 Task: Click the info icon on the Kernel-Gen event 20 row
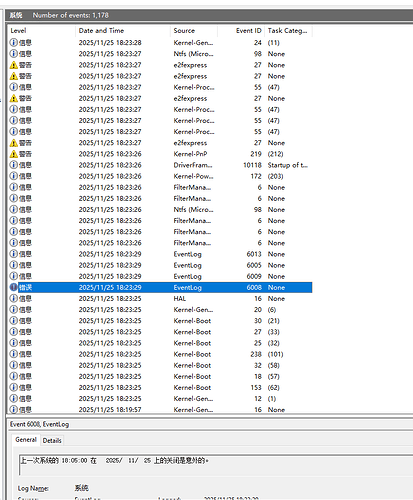pyautogui.click(x=13, y=310)
